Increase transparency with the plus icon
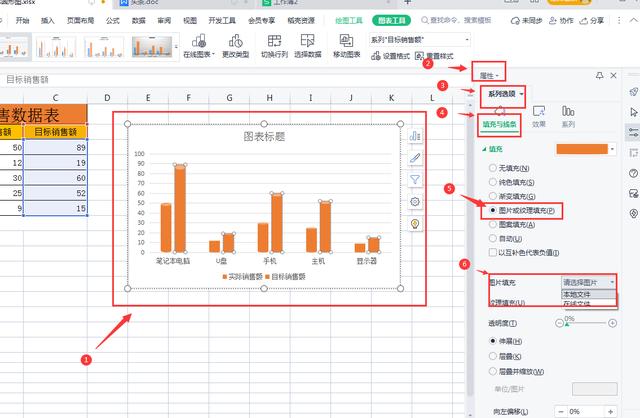The width and height of the screenshot is (640, 418). click(x=612, y=323)
